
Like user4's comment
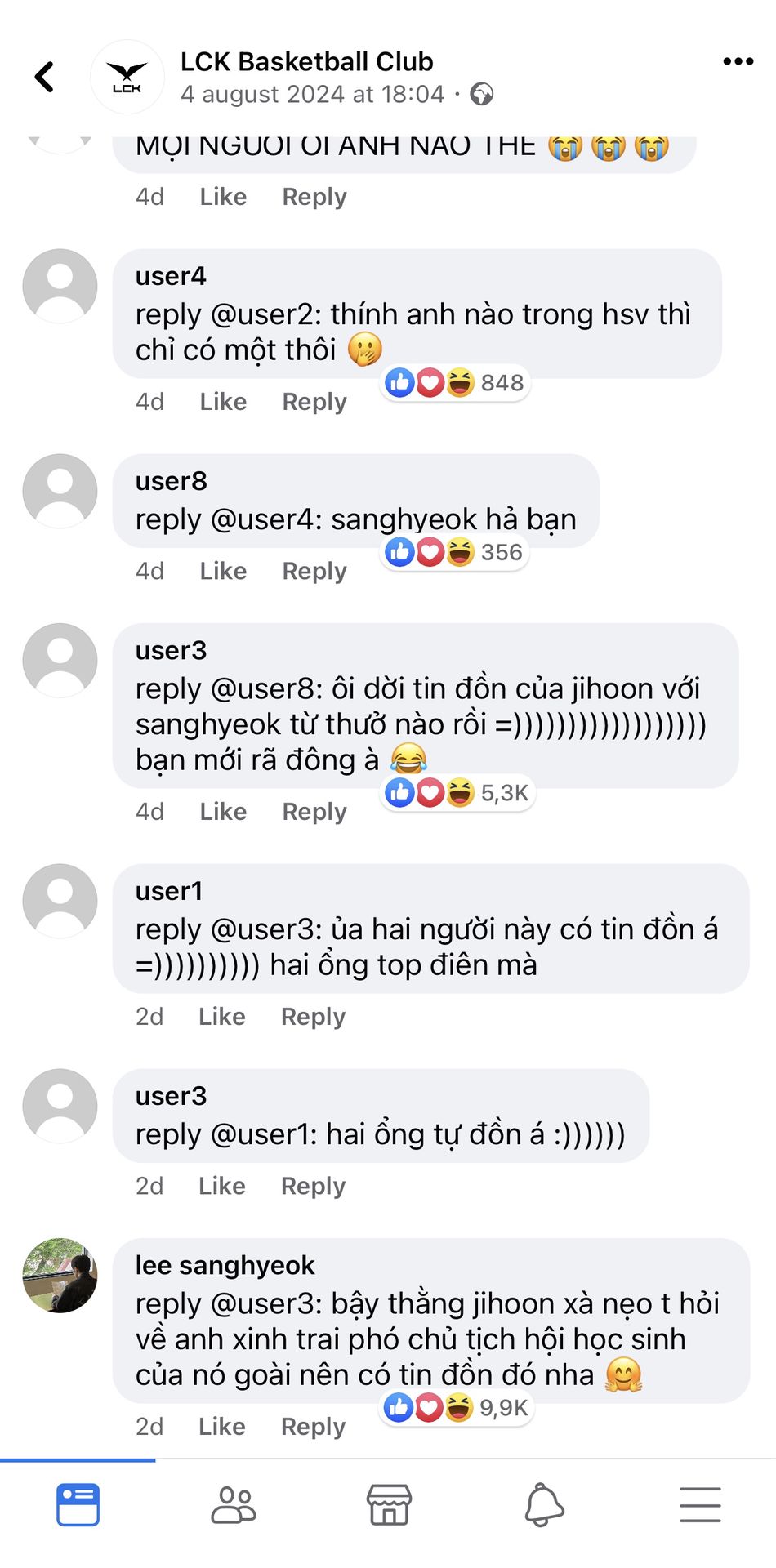pos(223,402)
